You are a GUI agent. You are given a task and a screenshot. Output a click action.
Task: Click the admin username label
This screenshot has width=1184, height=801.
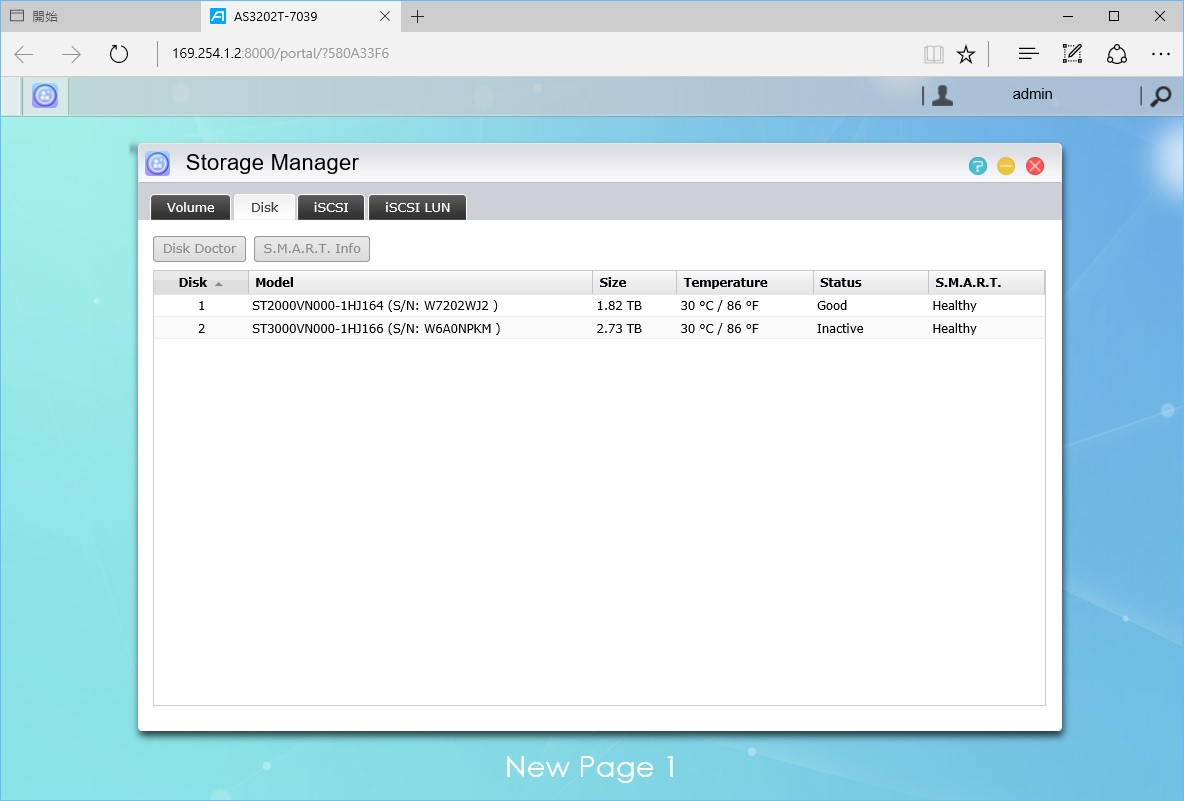coord(1032,94)
